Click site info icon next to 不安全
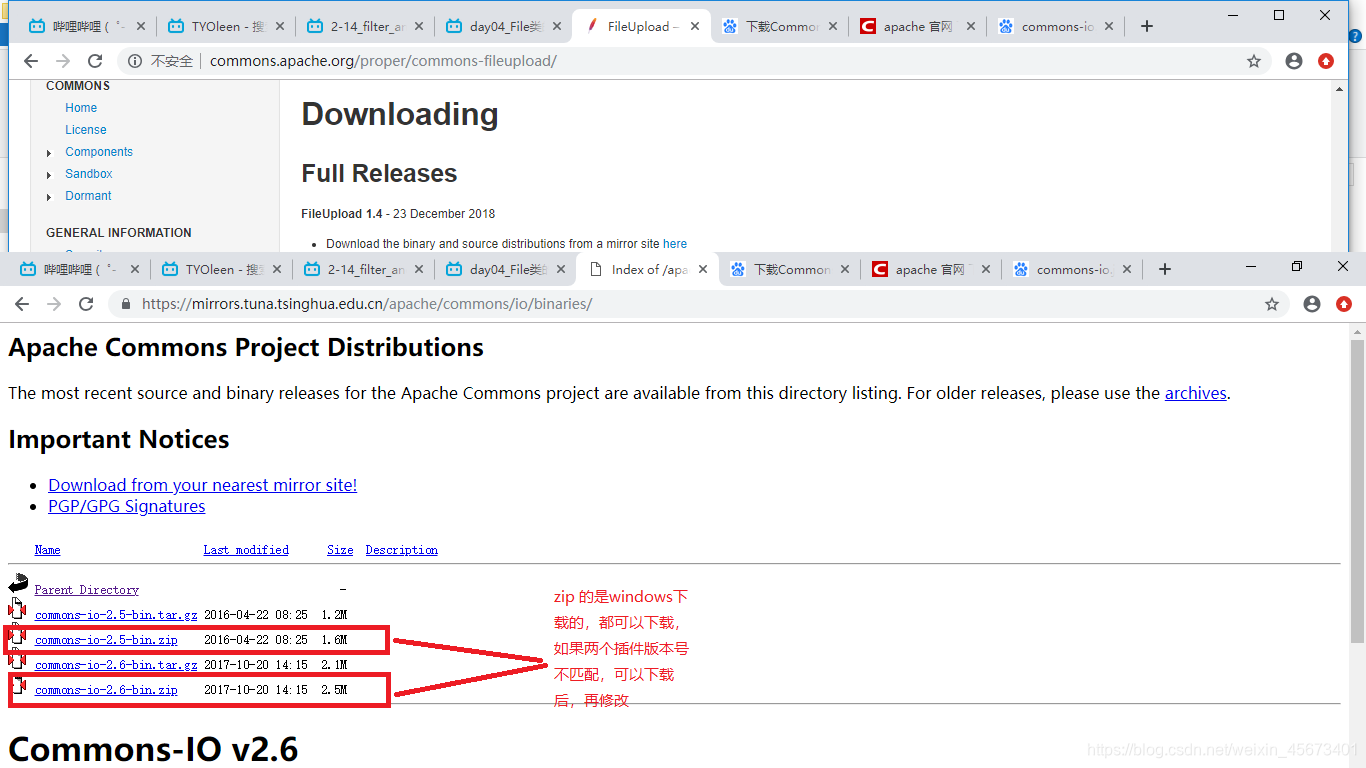 pyautogui.click(x=135, y=61)
